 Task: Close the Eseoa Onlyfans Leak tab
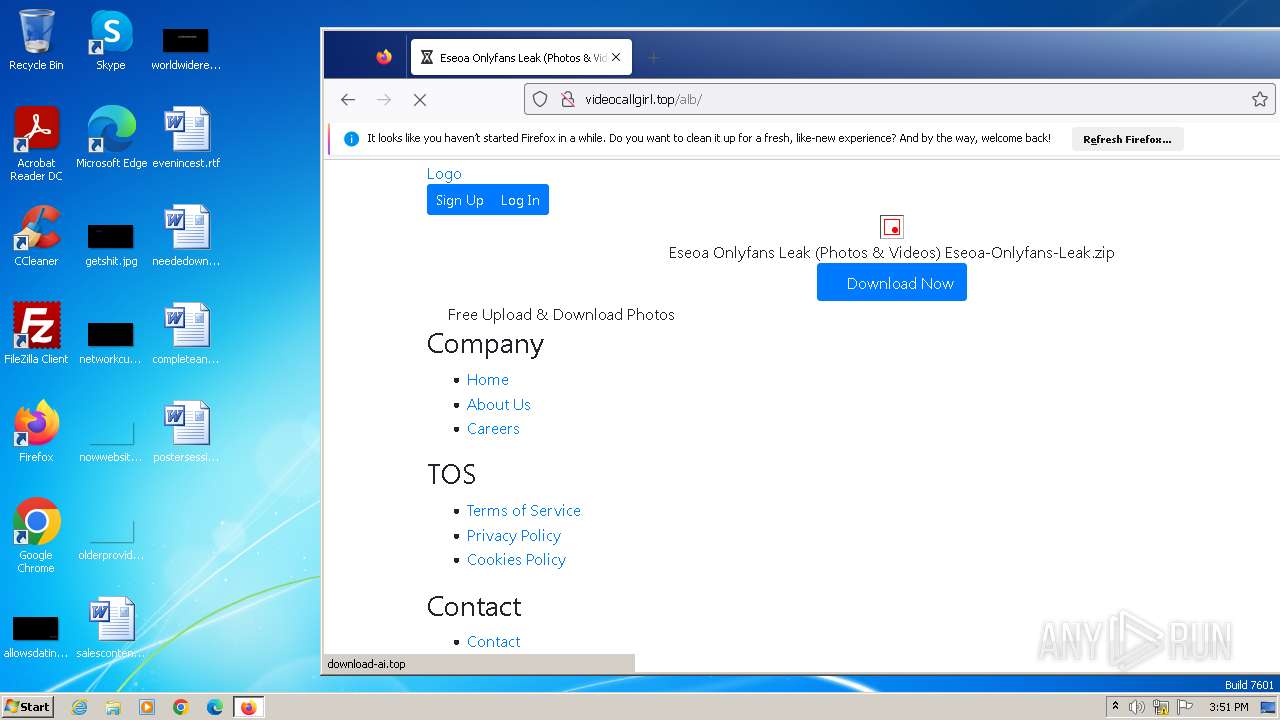616,57
